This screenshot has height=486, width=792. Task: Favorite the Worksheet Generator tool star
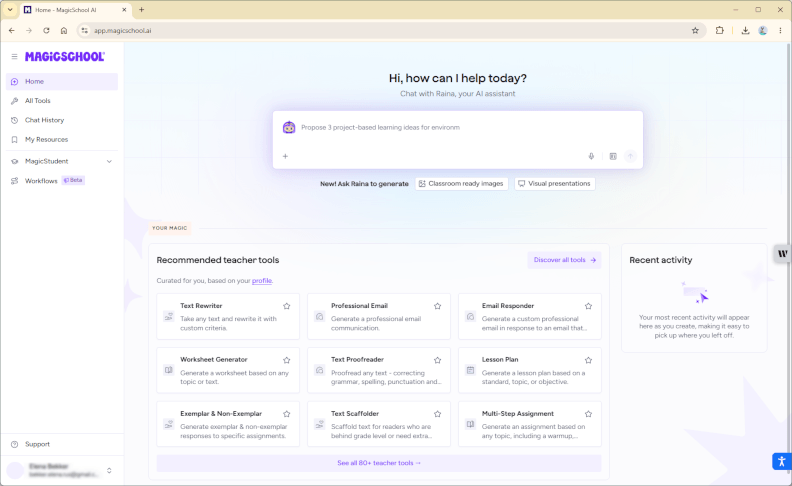tap(287, 360)
